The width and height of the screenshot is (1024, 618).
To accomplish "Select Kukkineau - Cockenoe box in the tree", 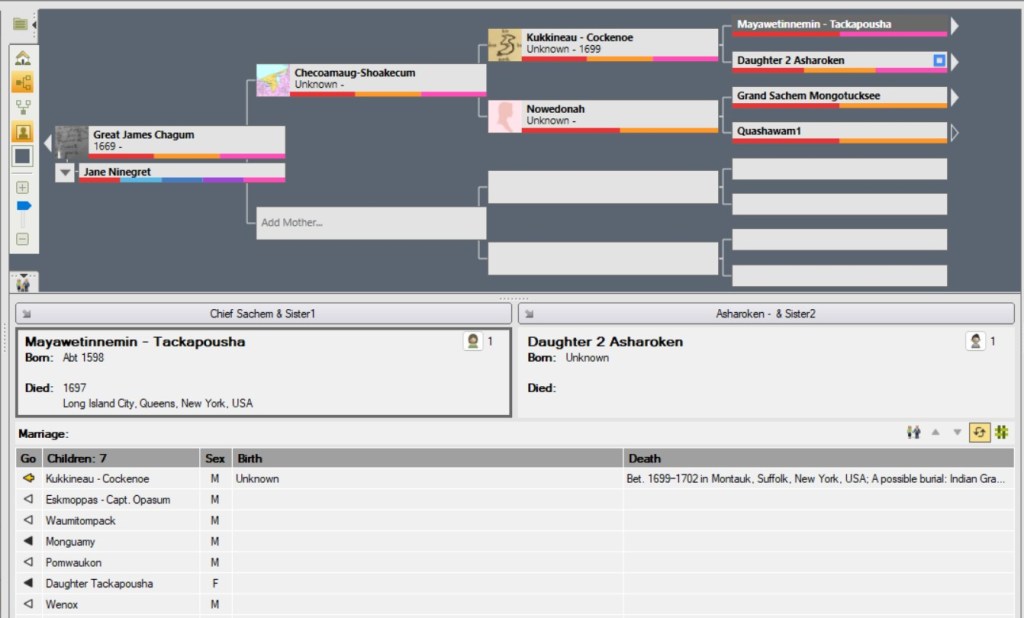I will (x=604, y=43).
